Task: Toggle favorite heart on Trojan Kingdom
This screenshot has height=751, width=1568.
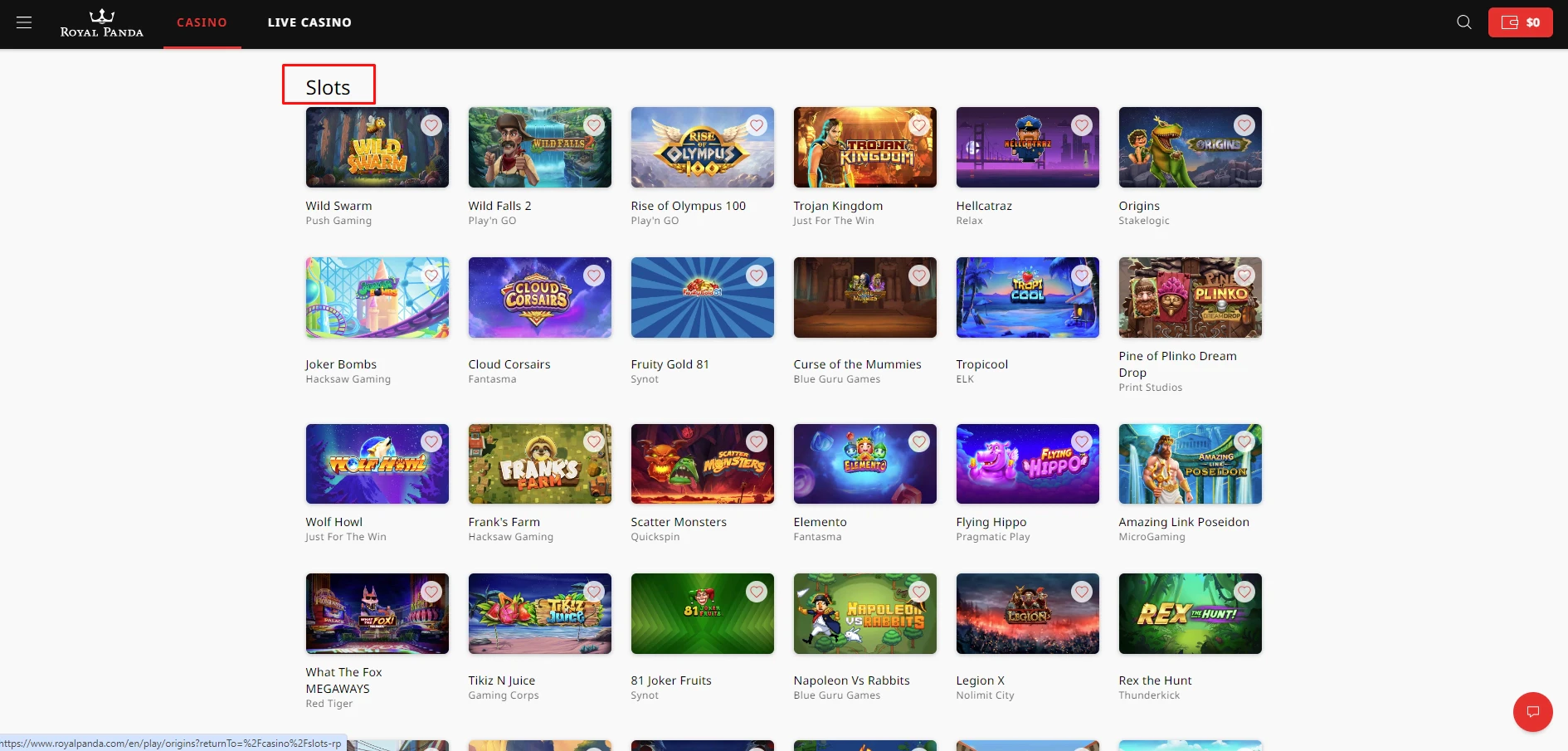Action: 919,125
